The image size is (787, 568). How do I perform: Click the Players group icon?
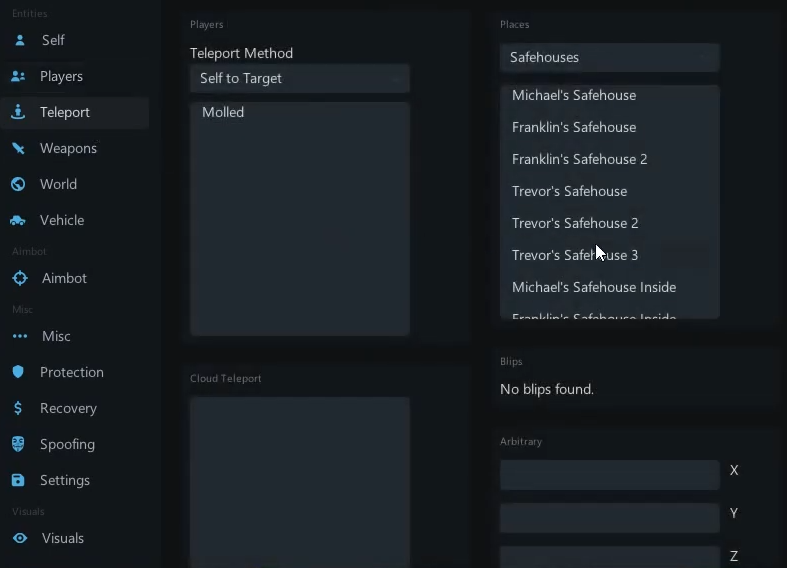pos(18,76)
